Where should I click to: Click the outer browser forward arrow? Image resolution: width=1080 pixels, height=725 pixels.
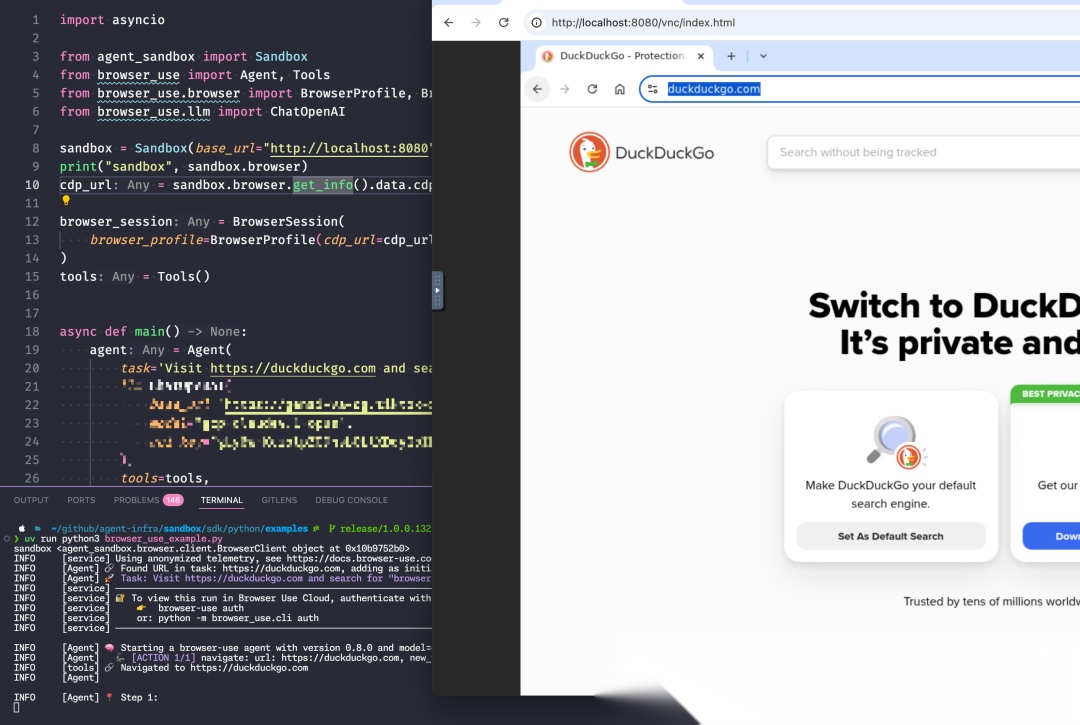[x=476, y=23]
